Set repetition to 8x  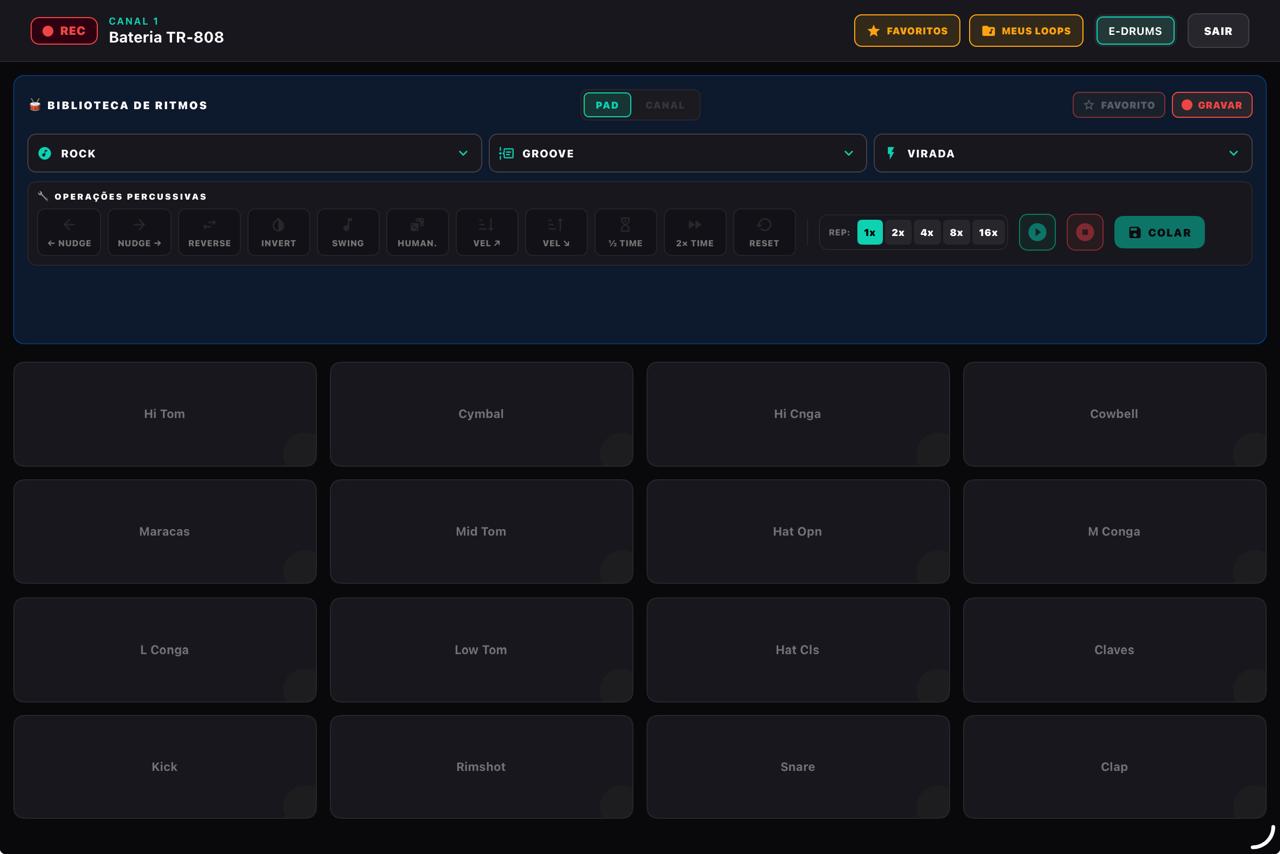(x=956, y=232)
